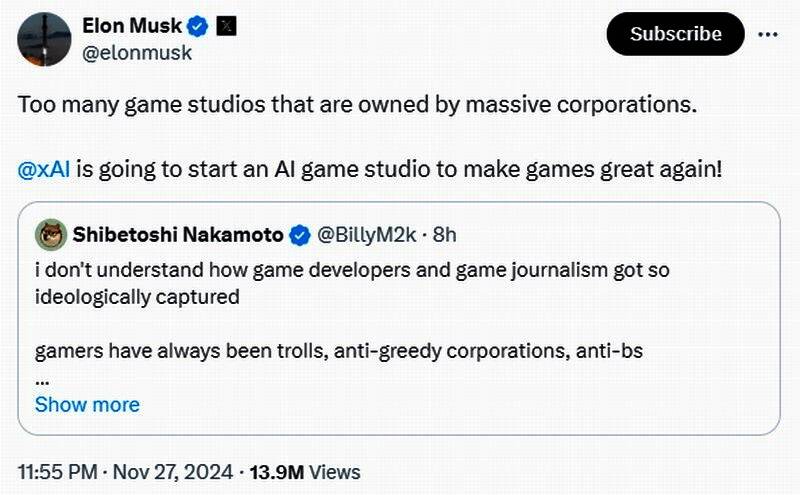Follow the @xAI mention link

click(43, 168)
